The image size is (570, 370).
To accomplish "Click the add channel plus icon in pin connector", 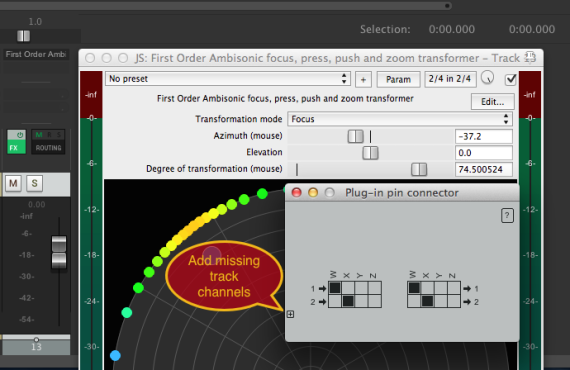I will (x=290, y=314).
